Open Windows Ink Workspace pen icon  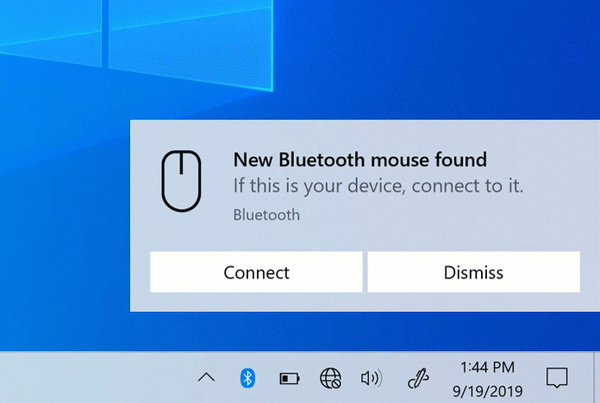click(x=418, y=378)
